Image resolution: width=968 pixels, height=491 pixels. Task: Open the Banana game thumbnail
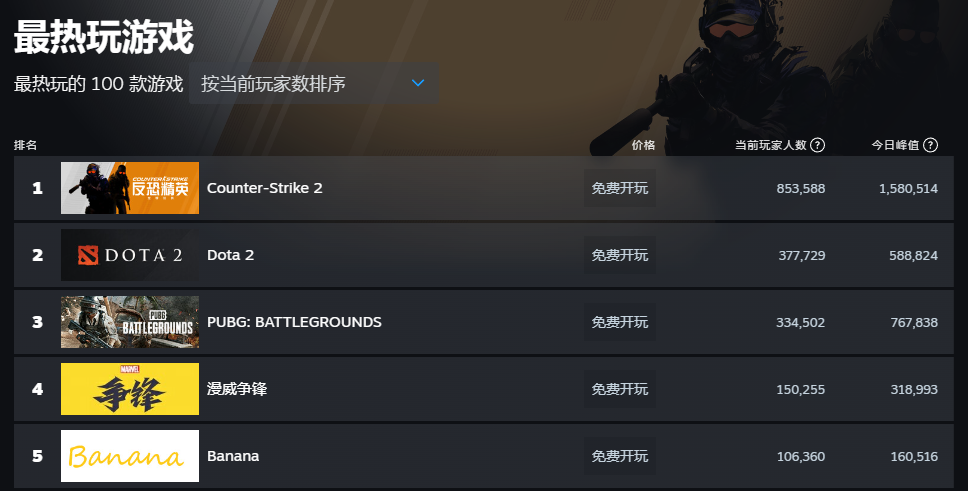[130, 456]
